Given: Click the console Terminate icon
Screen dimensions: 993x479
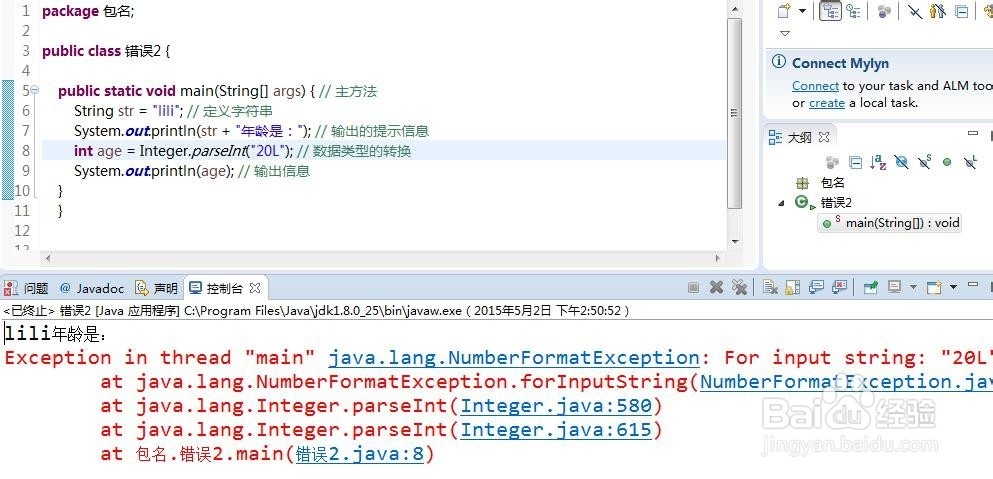Looking at the screenshot, I should pos(693,288).
